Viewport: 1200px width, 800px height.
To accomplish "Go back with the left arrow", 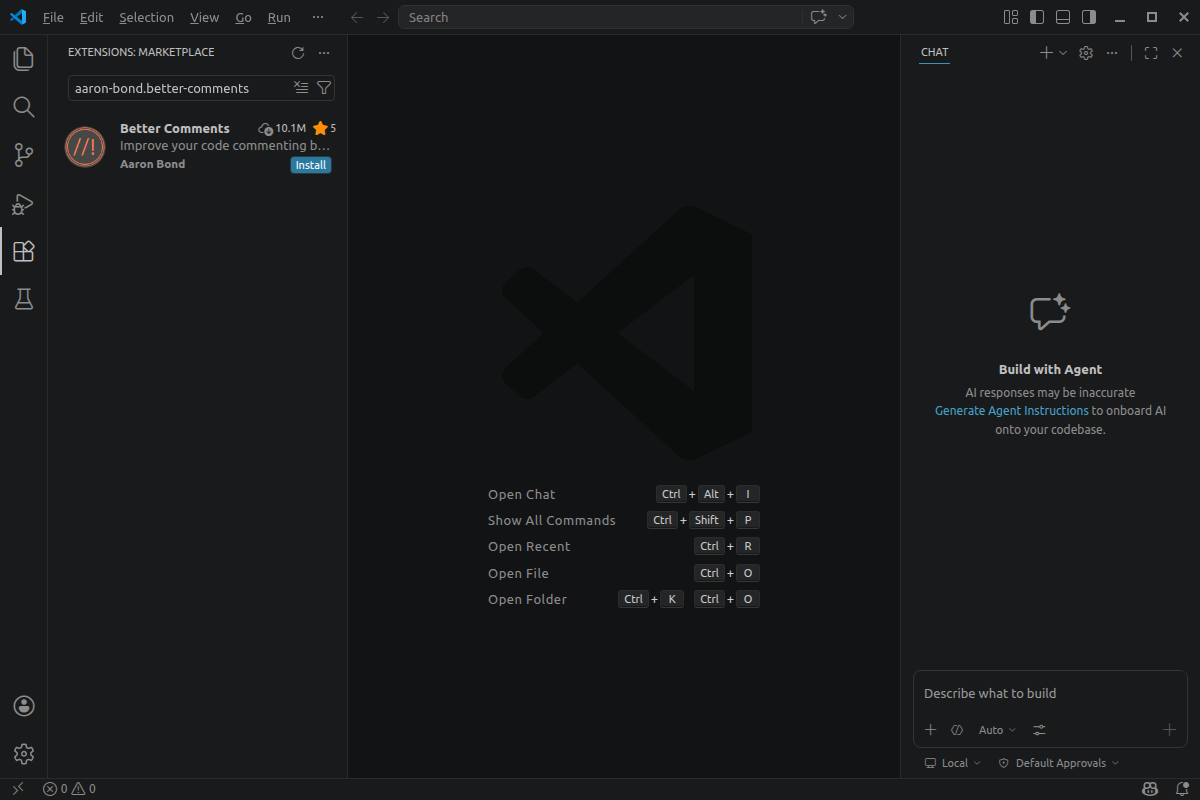I will click(x=357, y=17).
